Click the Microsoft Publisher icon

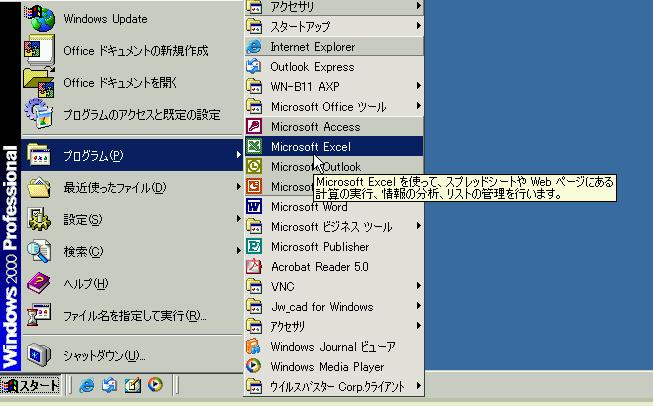(x=254, y=246)
